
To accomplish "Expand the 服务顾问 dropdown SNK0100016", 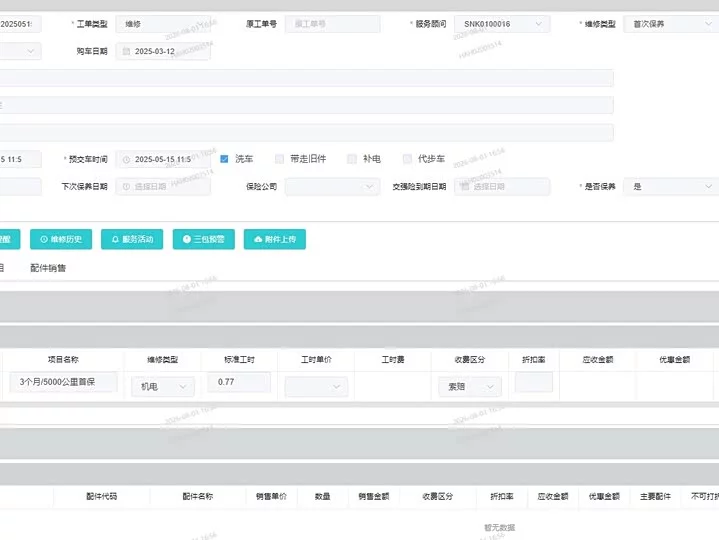I will click(x=502, y=24).
